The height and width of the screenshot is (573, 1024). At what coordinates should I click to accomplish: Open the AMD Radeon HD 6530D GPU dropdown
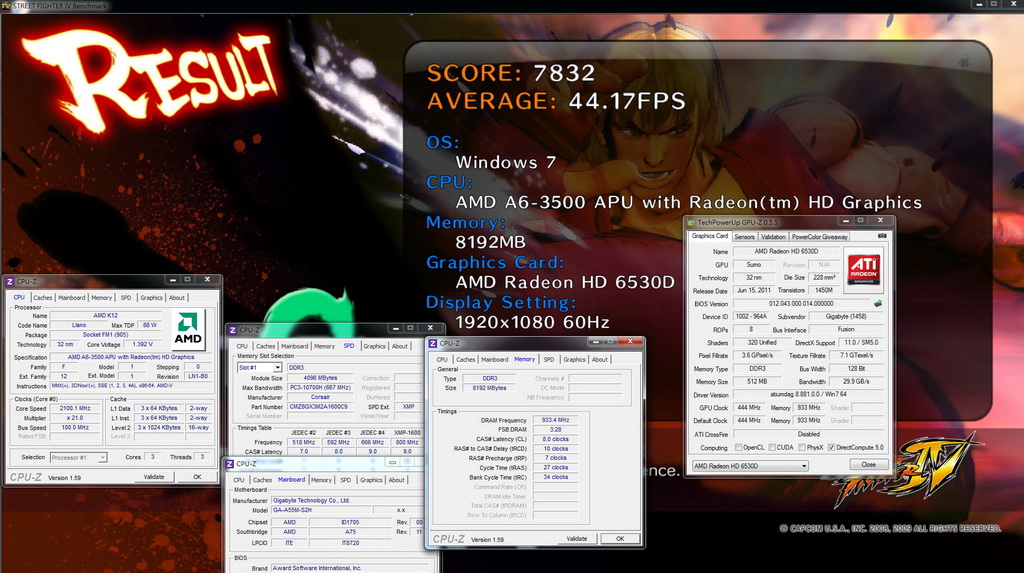tap(750, 466)
